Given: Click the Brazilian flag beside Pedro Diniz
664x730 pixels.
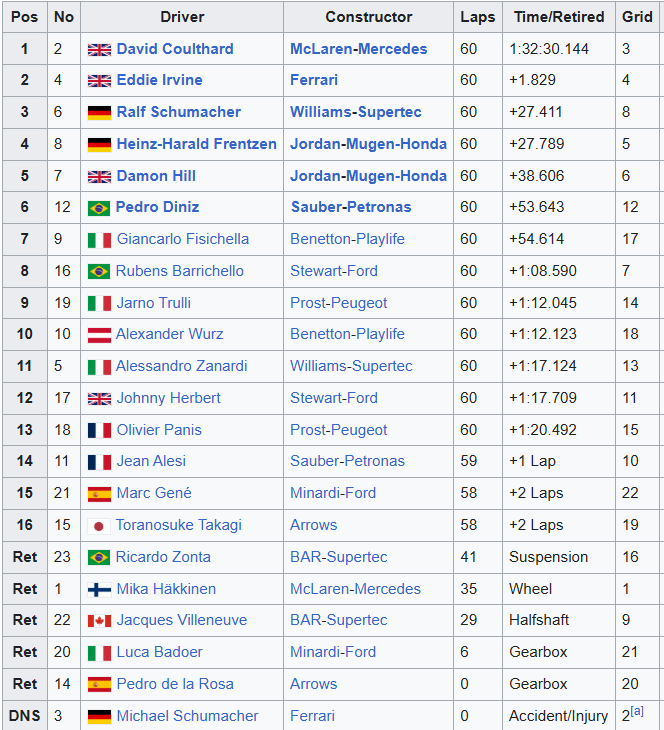Looking at the screenshot, I should click(x=99, y=208).
